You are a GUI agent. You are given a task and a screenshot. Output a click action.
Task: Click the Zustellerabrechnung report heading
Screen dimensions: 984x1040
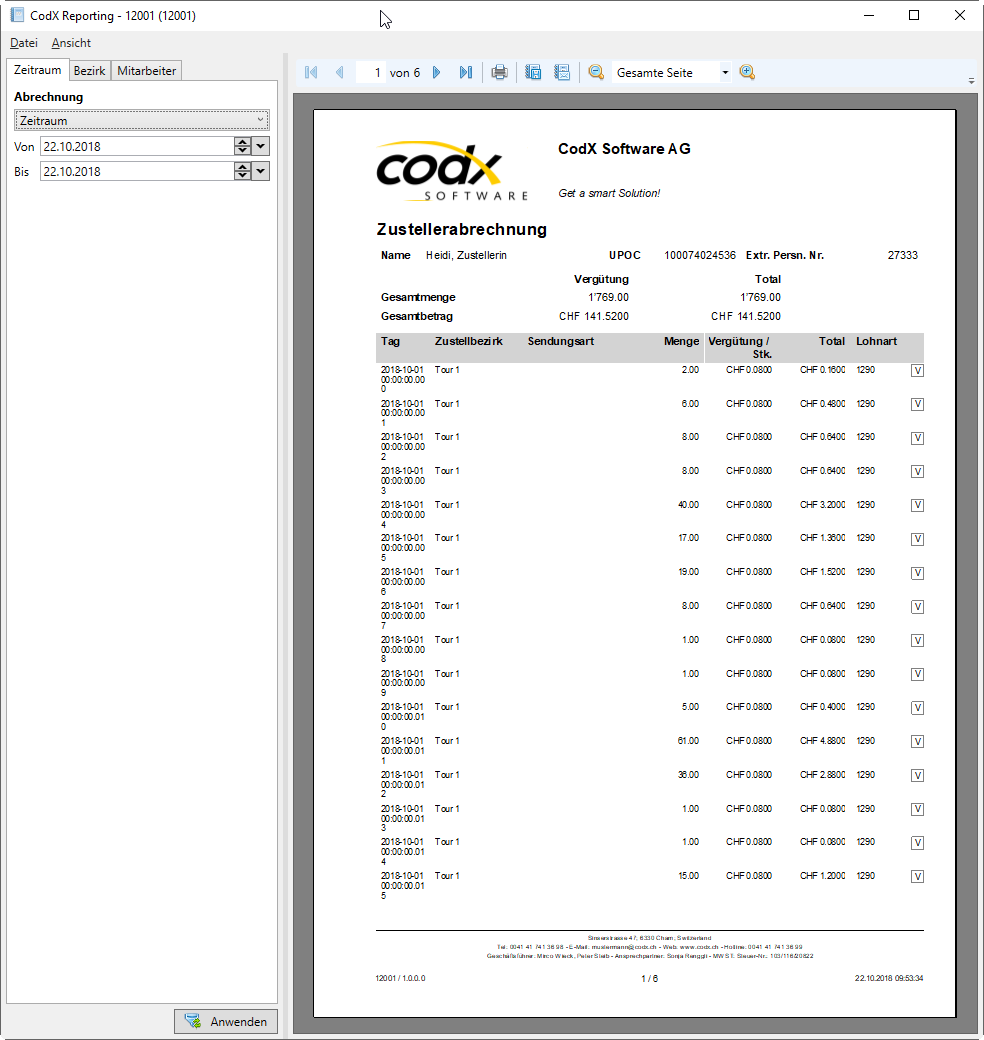(x=461, y=229)
